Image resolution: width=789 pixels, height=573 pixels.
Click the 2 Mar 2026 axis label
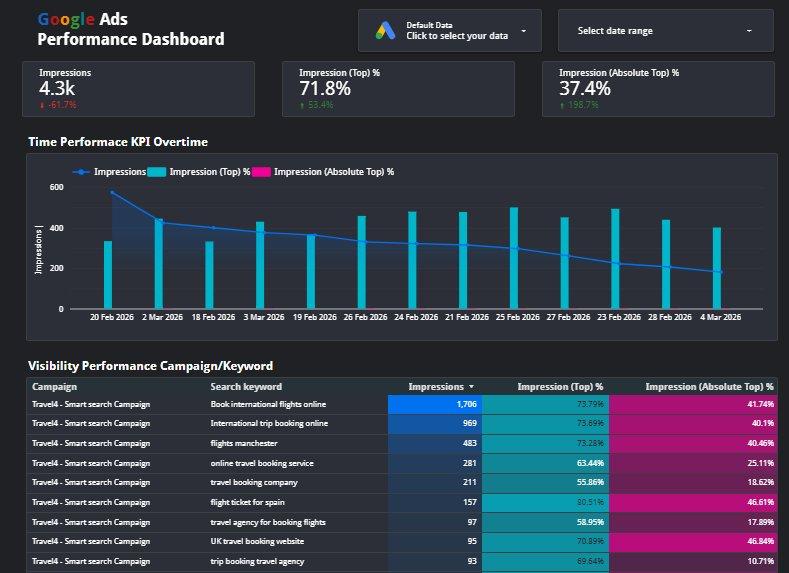pos(163,317)
